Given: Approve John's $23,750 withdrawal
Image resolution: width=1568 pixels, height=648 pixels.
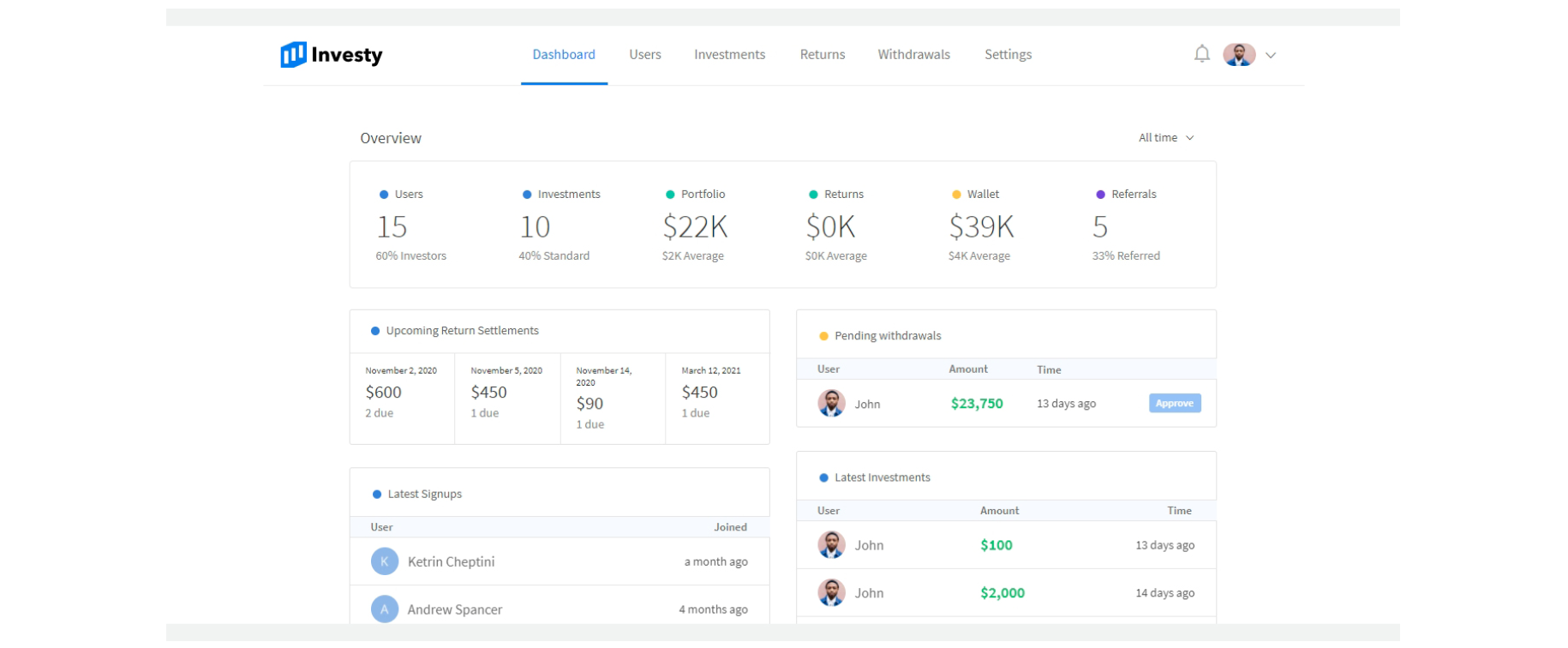Looking at the screenshot, I should (x=1174, y=404).
